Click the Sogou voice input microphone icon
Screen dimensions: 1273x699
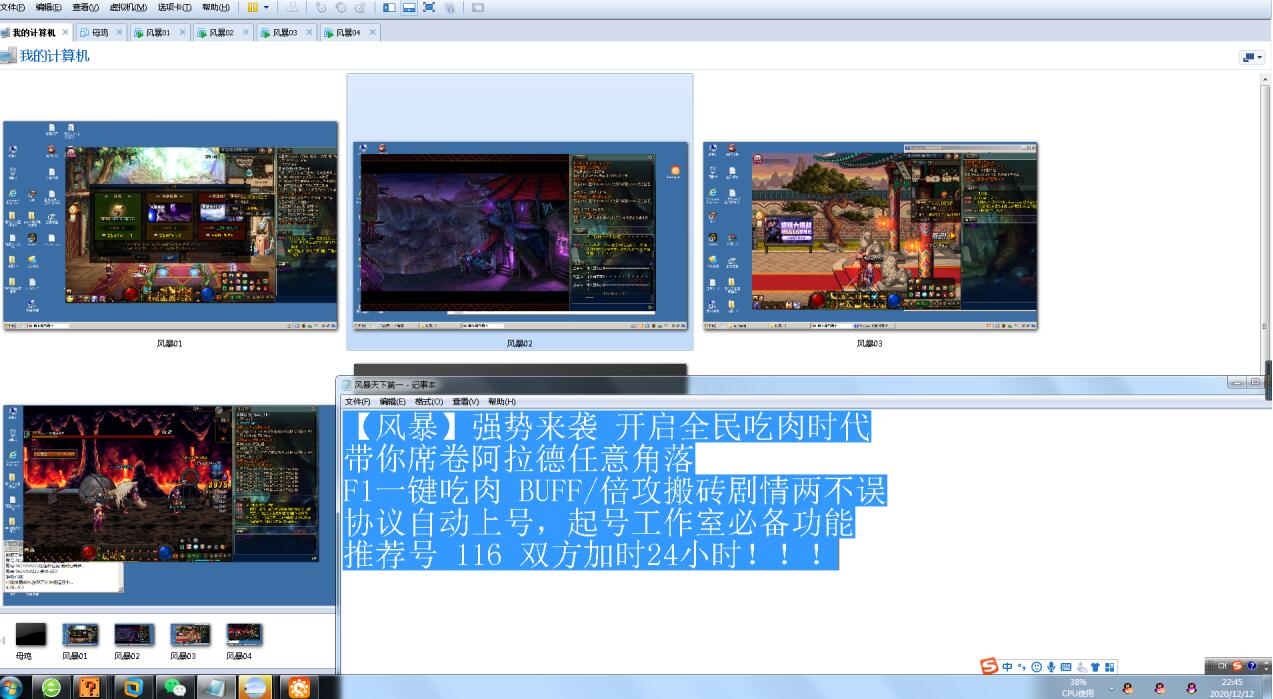coord(1051,667)
